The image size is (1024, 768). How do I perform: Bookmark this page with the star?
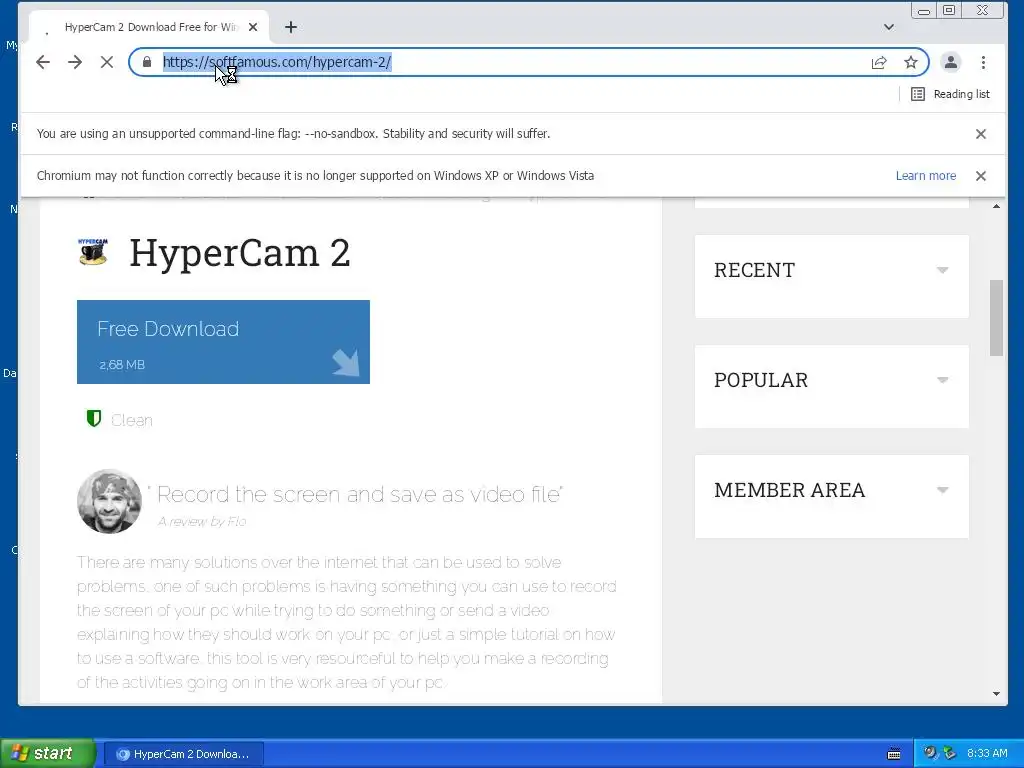pos(911,62)
